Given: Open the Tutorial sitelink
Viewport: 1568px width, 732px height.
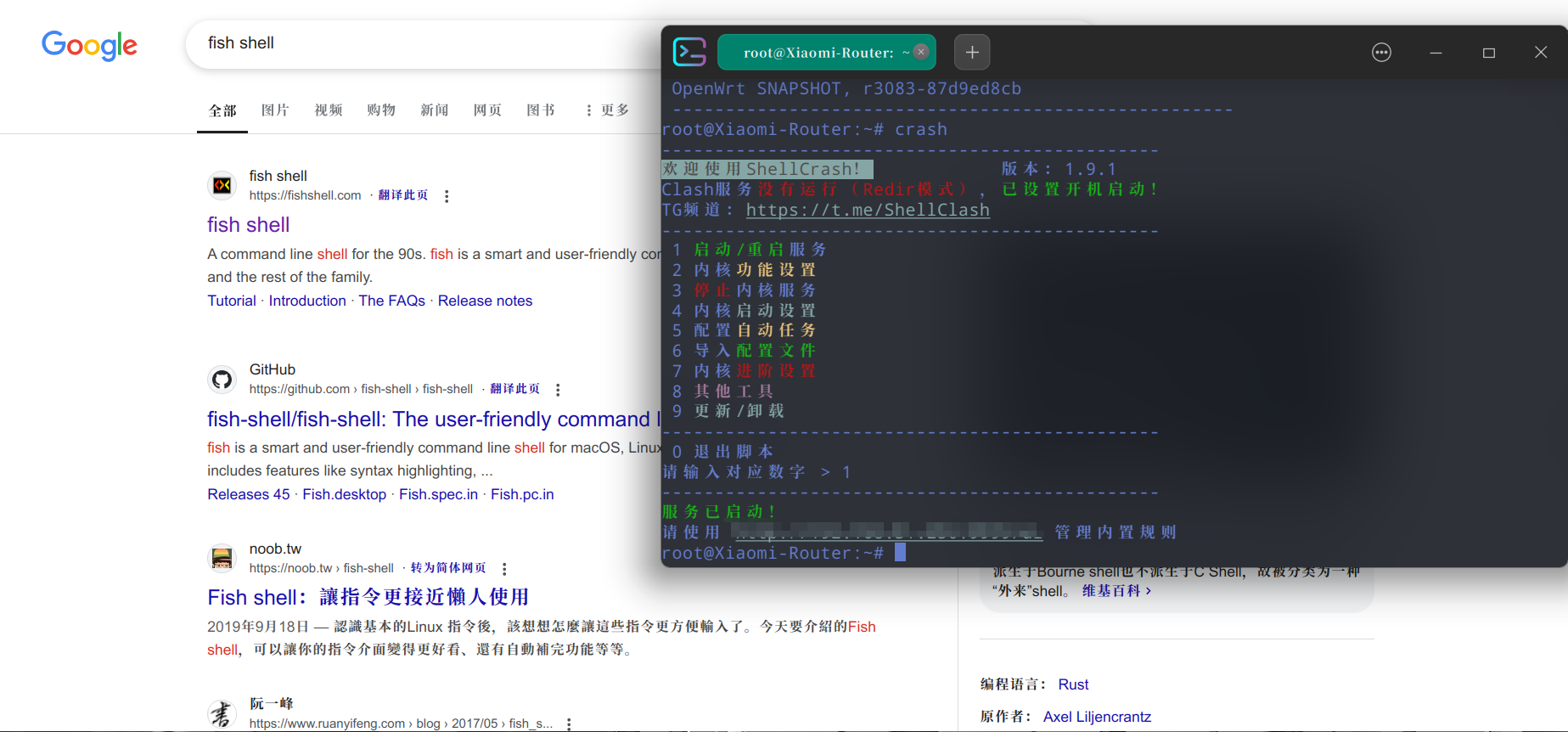Looking at the screenshot, I should coord(232,301).
